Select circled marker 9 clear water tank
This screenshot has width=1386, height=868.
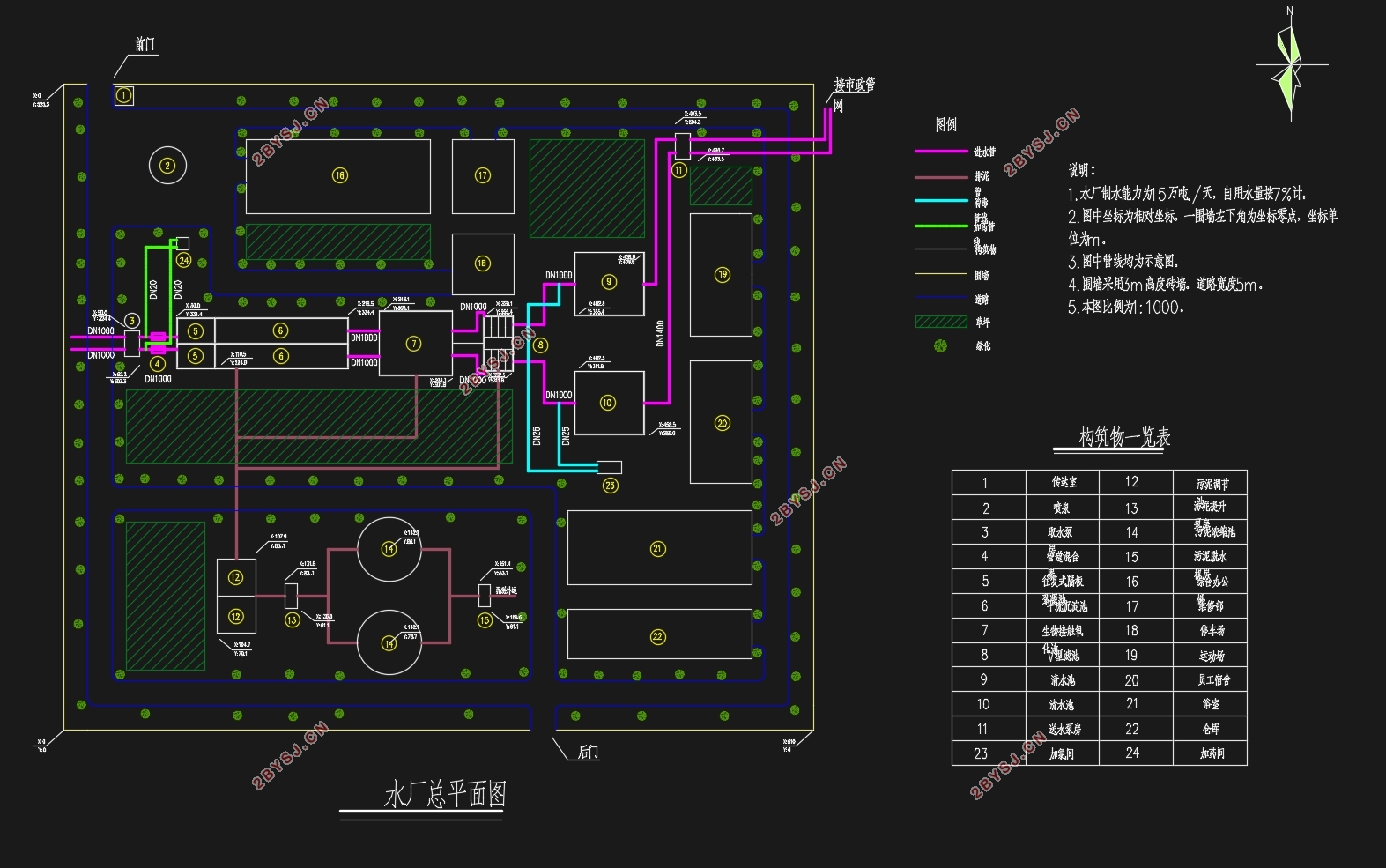[609, 282]
